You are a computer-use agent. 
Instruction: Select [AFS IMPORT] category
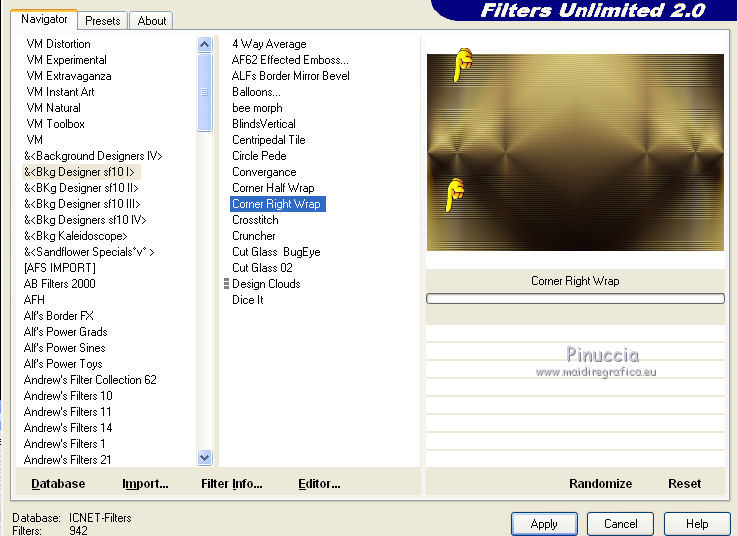[x=59, y=268]
